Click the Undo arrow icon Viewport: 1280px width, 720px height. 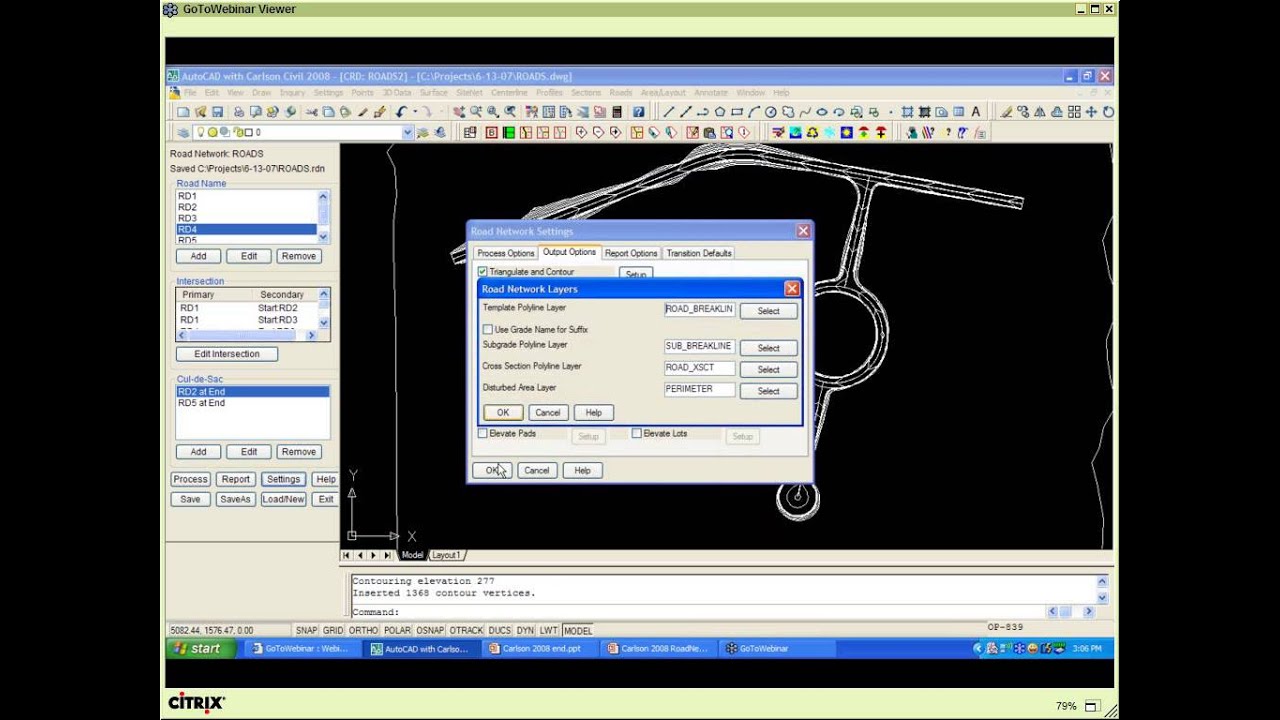pyautogui.click(x=400, y=112)
